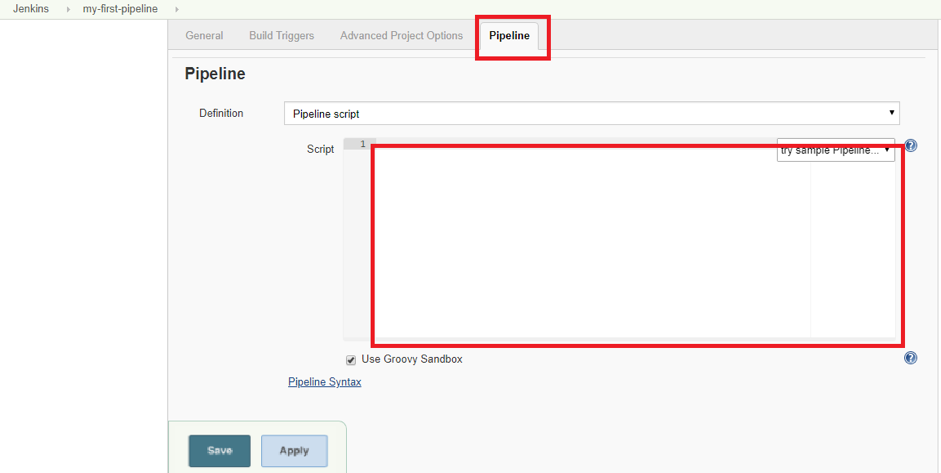Click the breadcrumb arrow after my-first-pipeline
The image size is (941, 473).
[177, 9]
